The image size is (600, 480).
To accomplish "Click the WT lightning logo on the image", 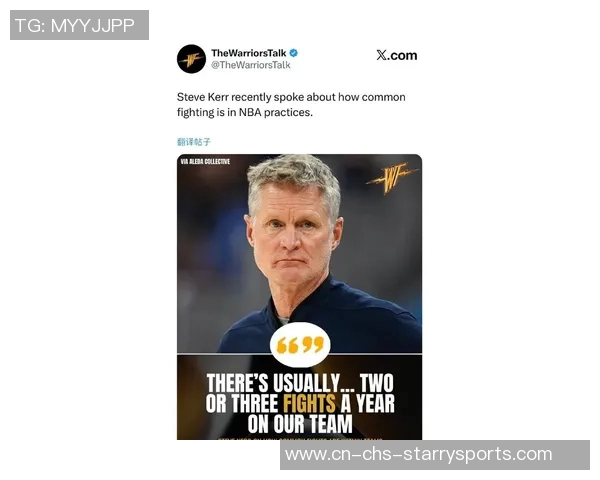I will [391, 178].
